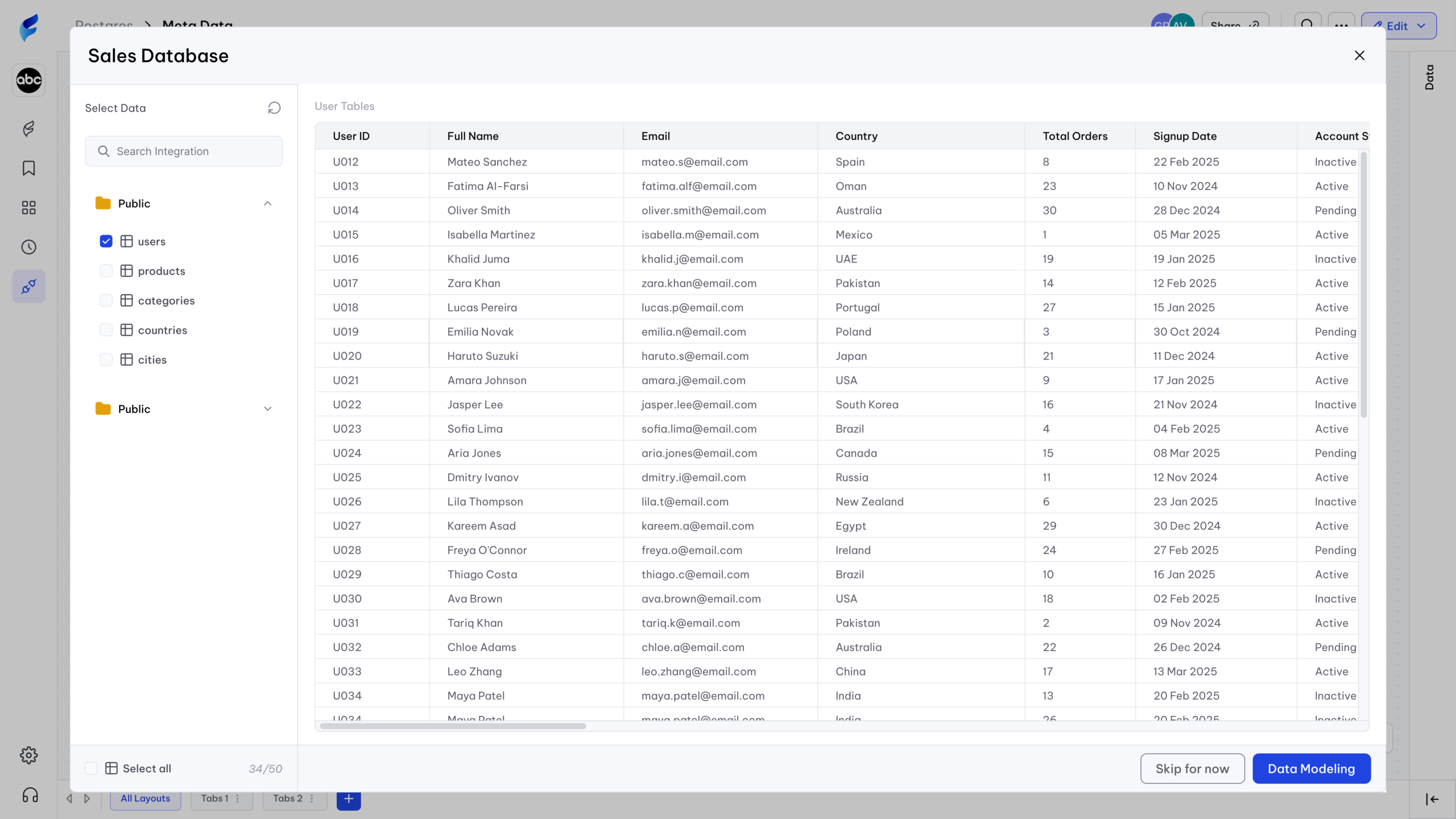Go to the previous layout tab arrow
This screenshot has width=1456, height=819.
[x=69, y=799]
